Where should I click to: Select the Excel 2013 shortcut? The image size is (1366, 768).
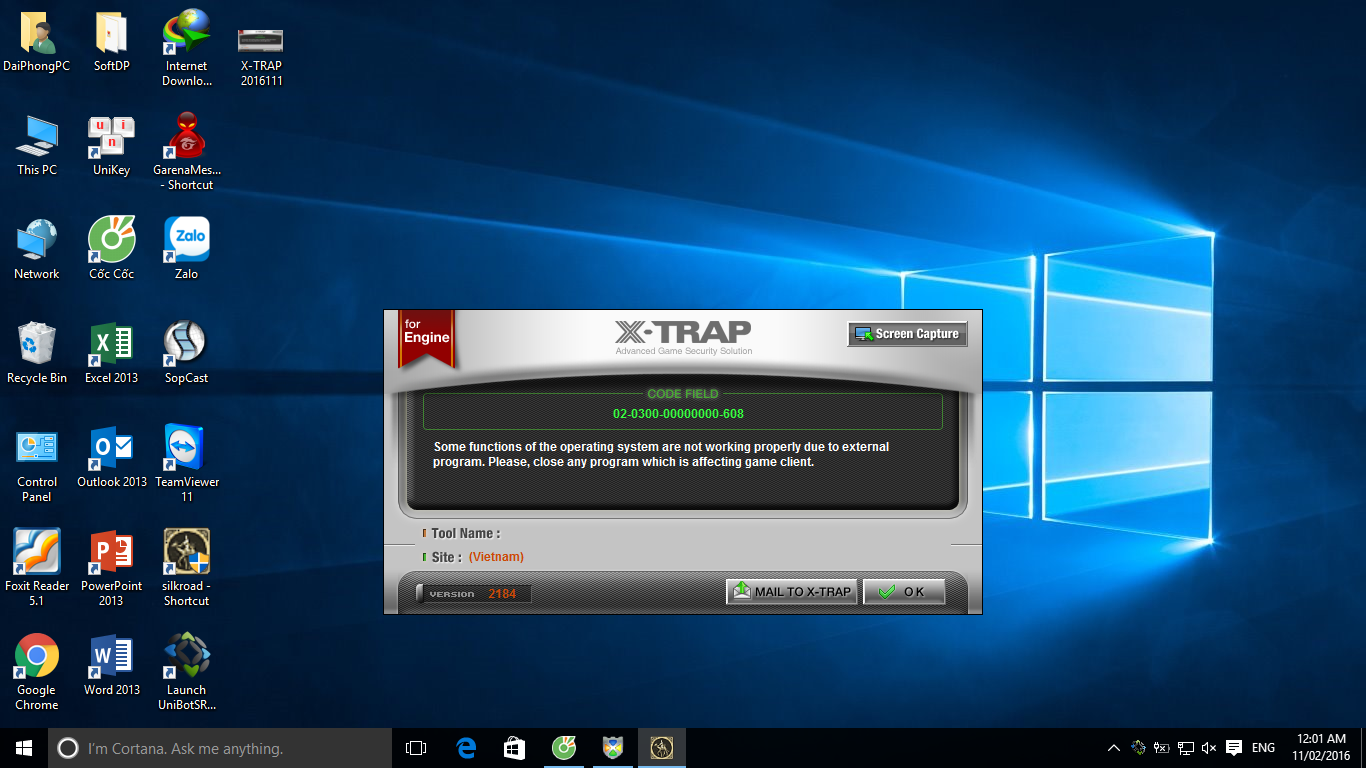[x=111, y=354]
